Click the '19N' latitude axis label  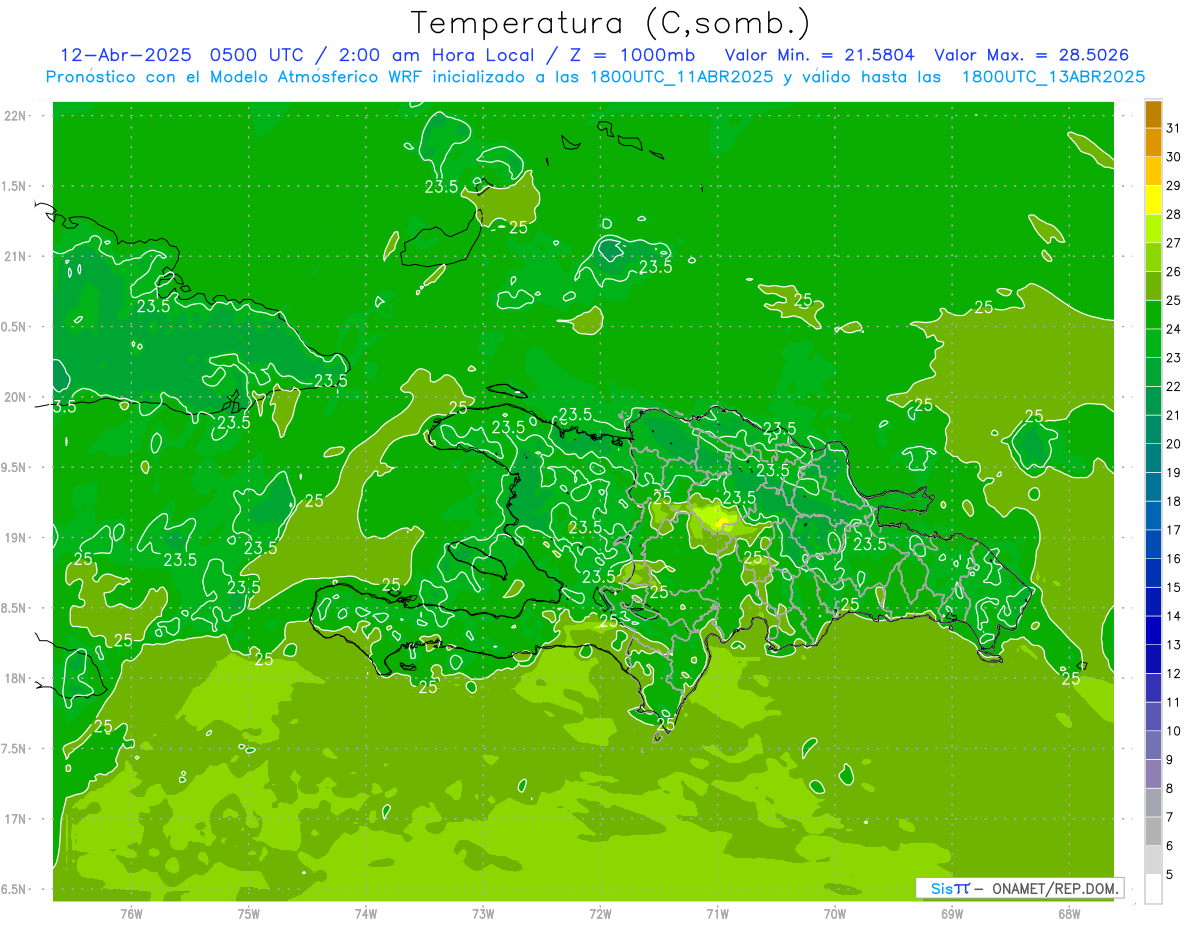pyautogui.click(x=17, y=538)
